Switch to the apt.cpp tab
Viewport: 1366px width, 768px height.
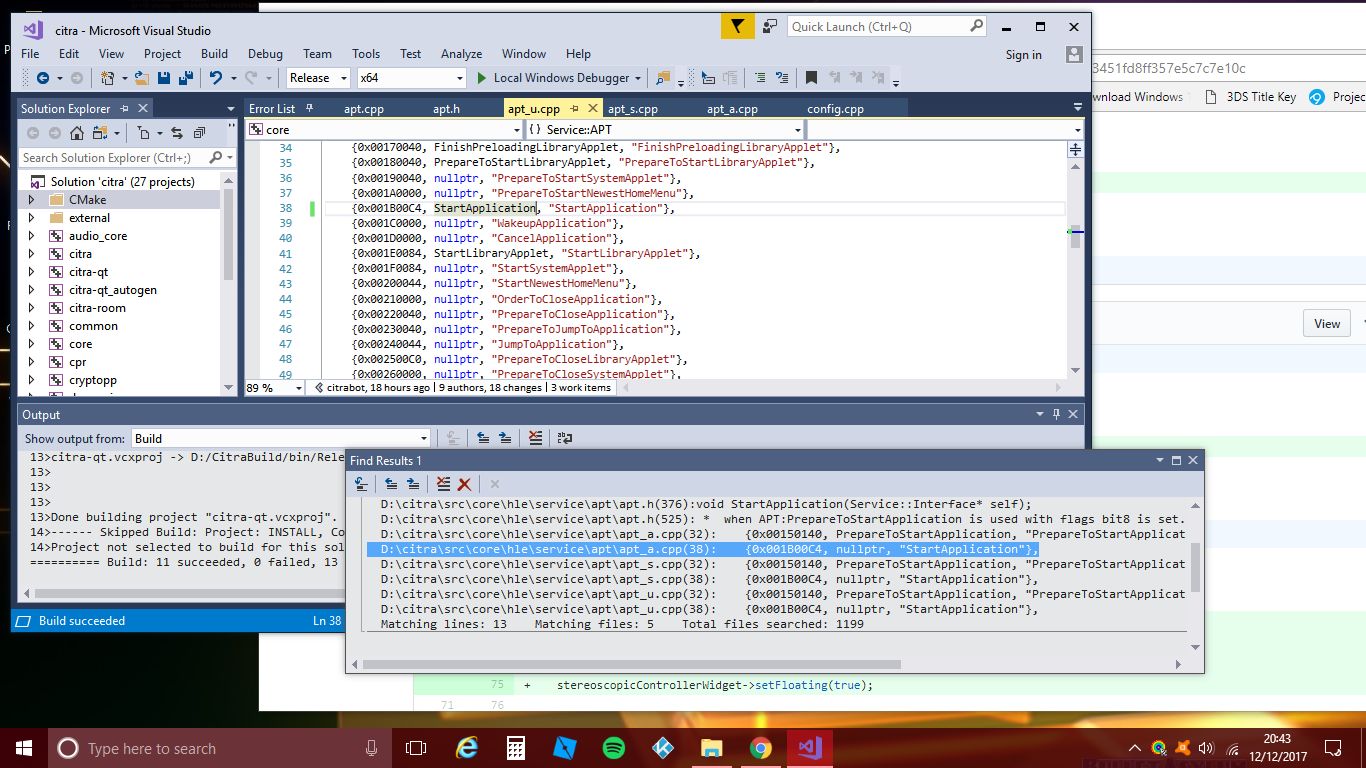[x=363, y=109]
